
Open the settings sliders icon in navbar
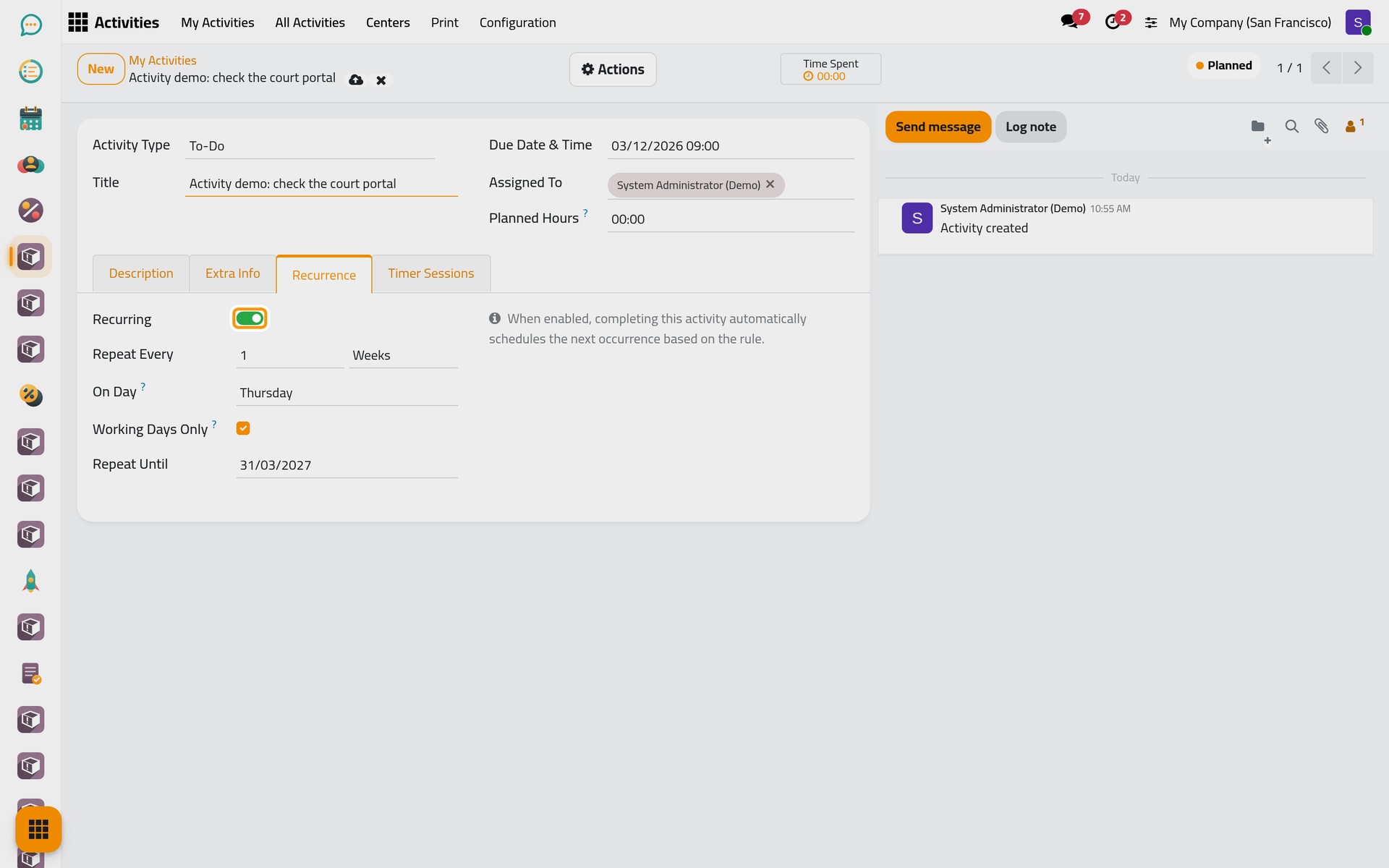[1151, 22]
